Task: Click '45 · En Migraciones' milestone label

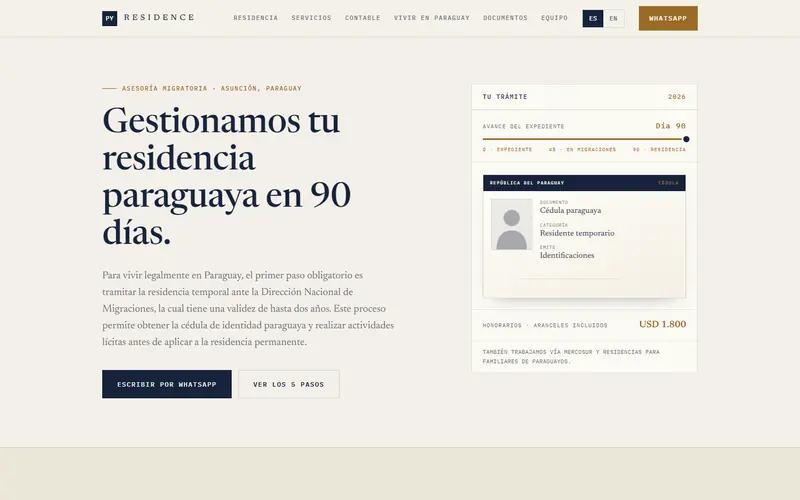Action: pyautogui.click(x=582, y=149)
